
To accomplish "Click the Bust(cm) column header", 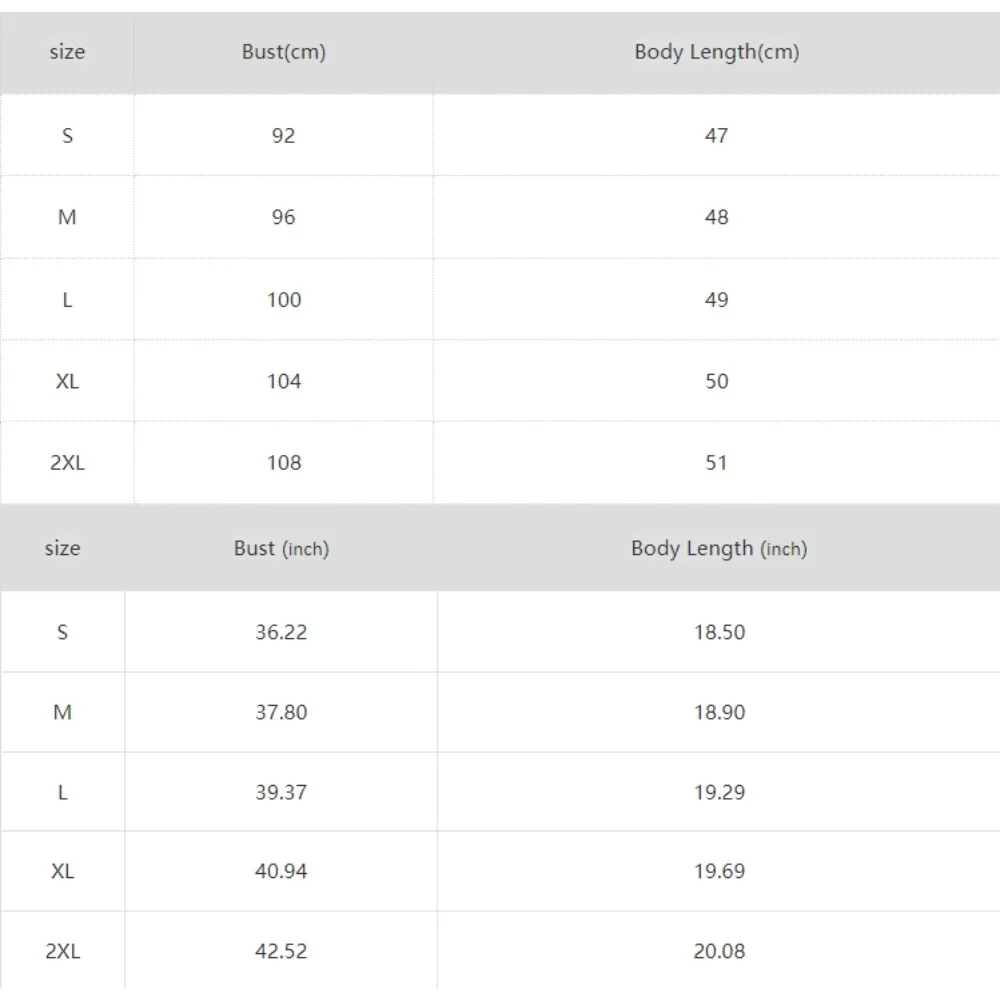I will coord(283,53).
